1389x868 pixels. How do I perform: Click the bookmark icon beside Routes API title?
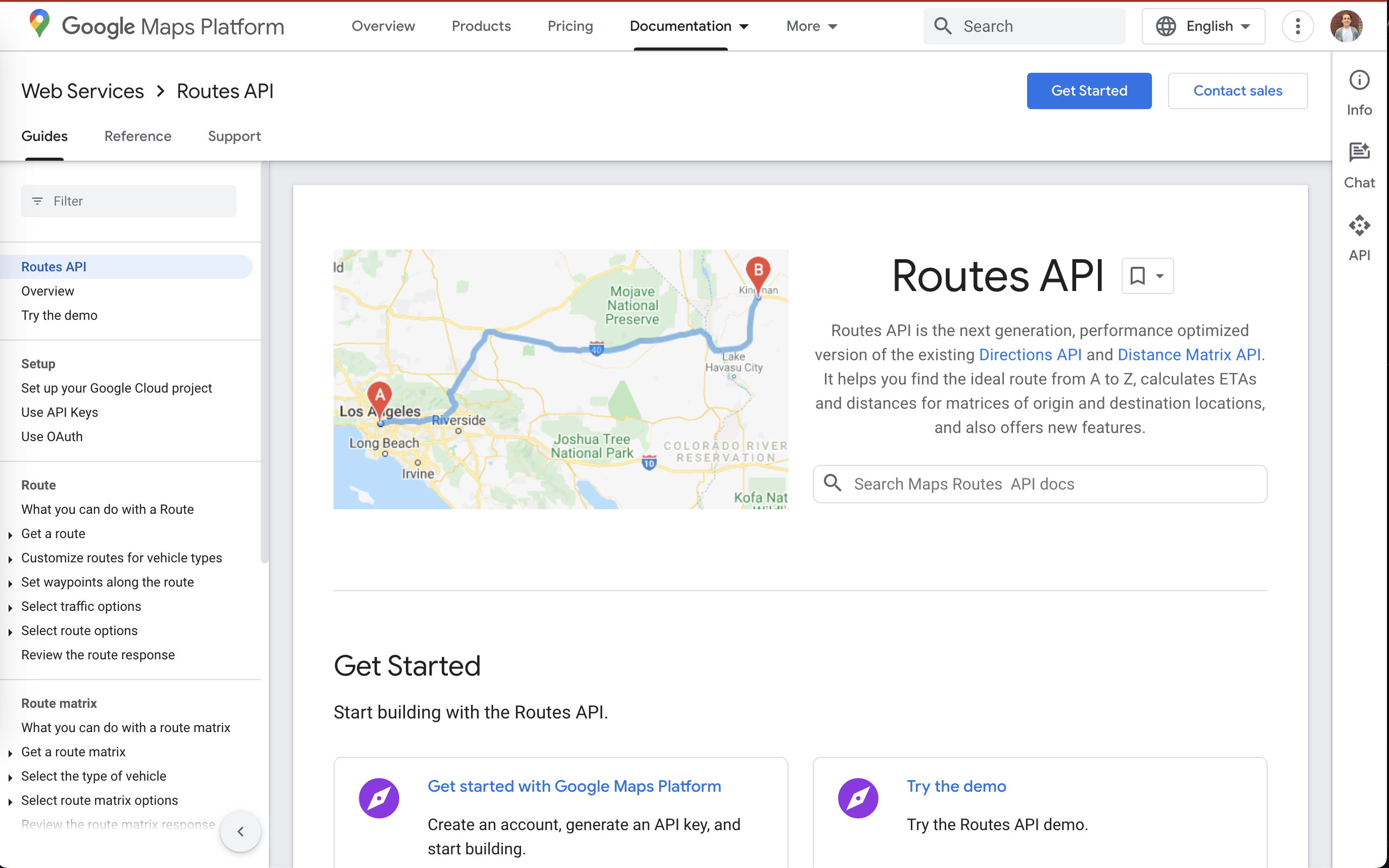click(x=1137, y=275)
